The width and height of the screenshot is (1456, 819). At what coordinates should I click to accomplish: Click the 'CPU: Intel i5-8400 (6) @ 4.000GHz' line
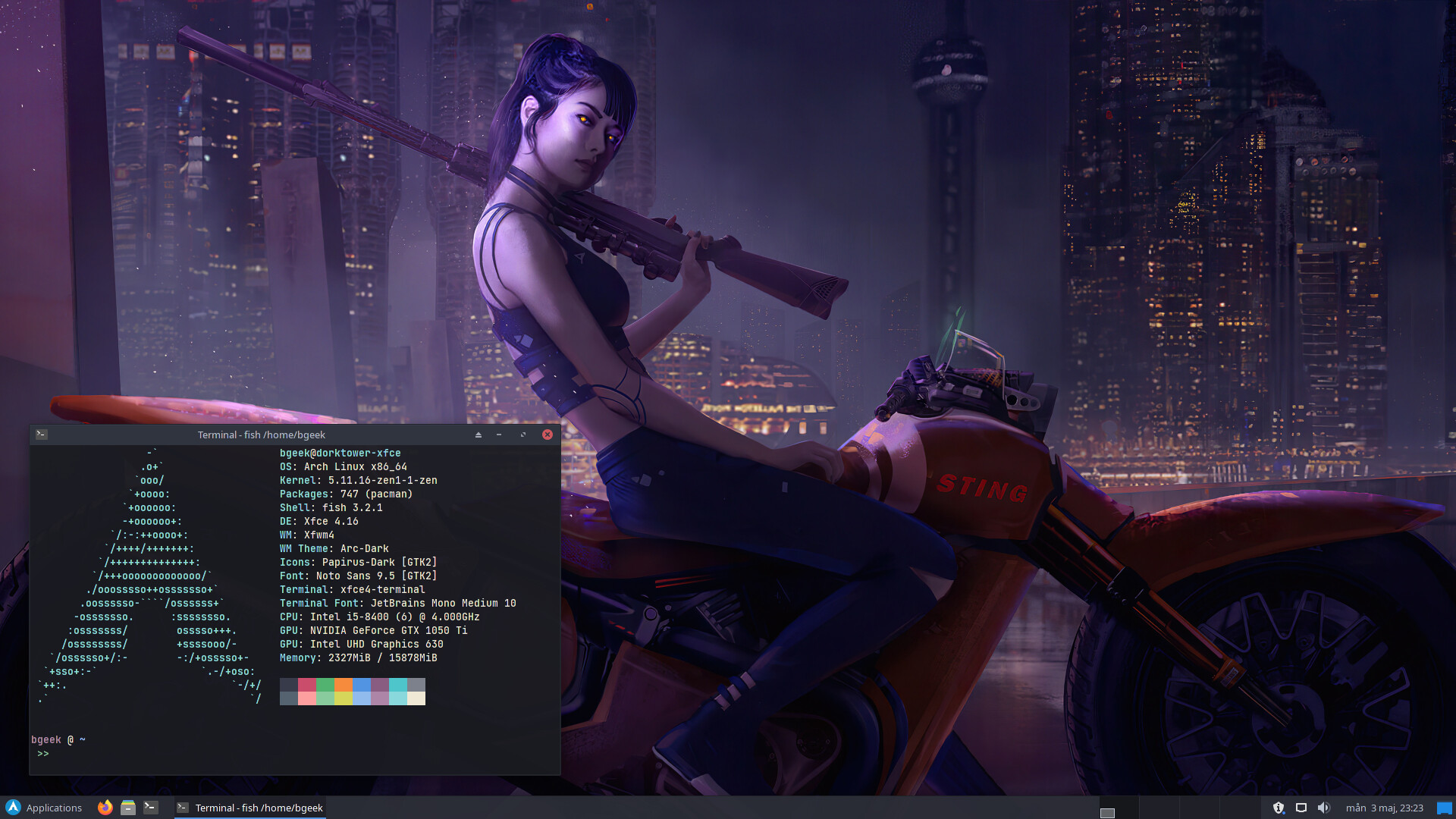tap(380, 617)
